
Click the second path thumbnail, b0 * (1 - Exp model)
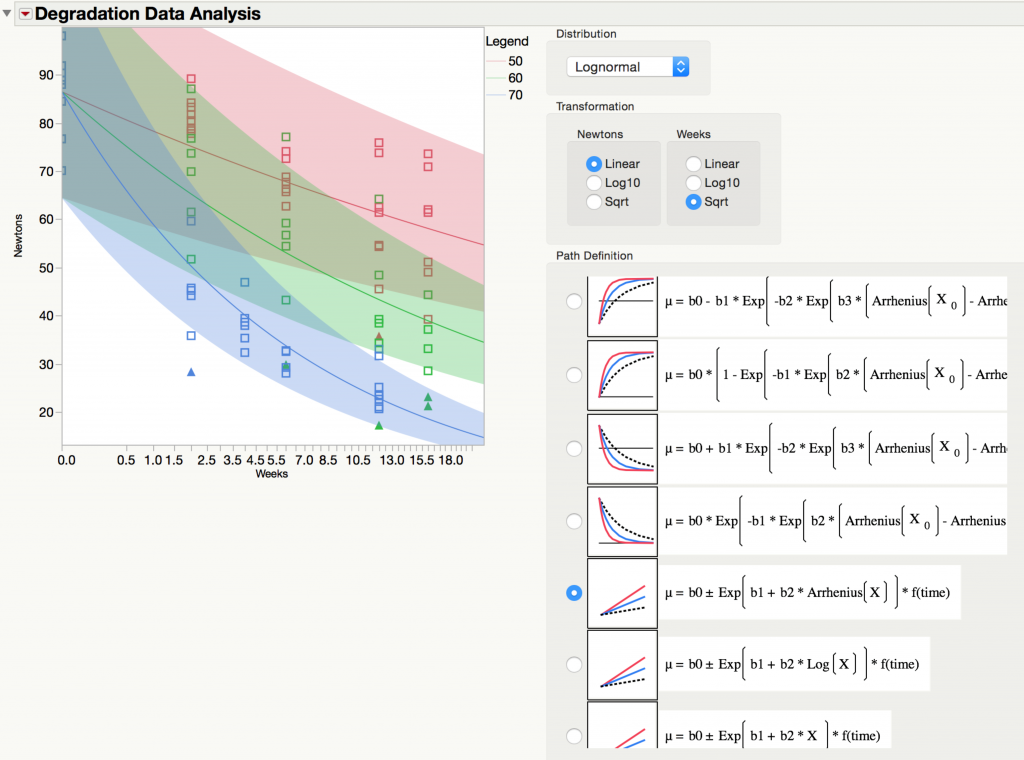[x=622, y=374]
